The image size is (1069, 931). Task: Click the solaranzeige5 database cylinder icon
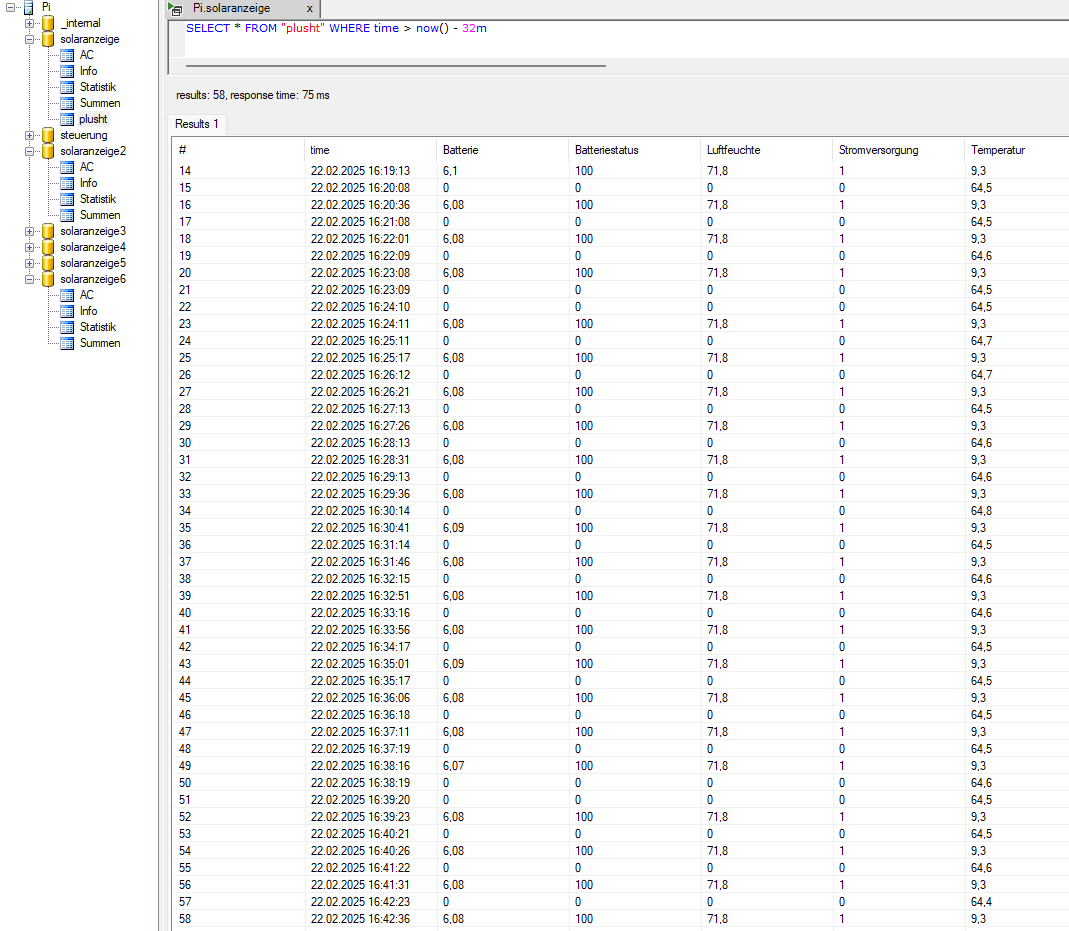click(47, 263)
